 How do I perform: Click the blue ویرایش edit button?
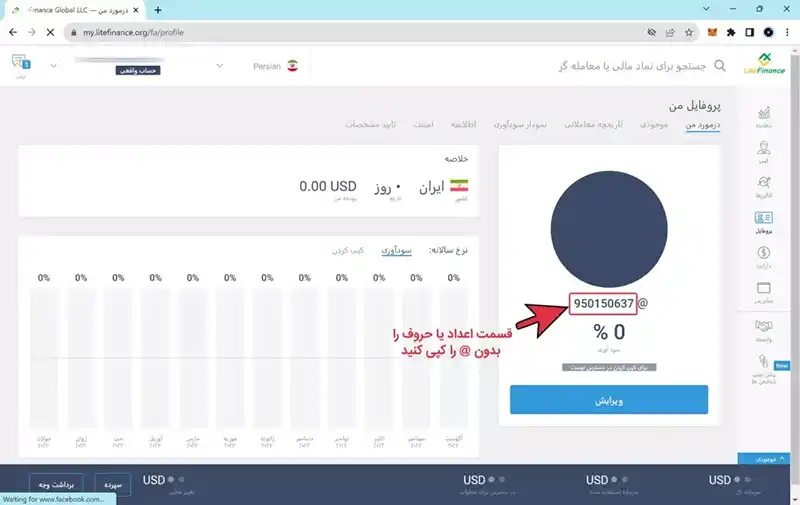click(x=609, y=399)
